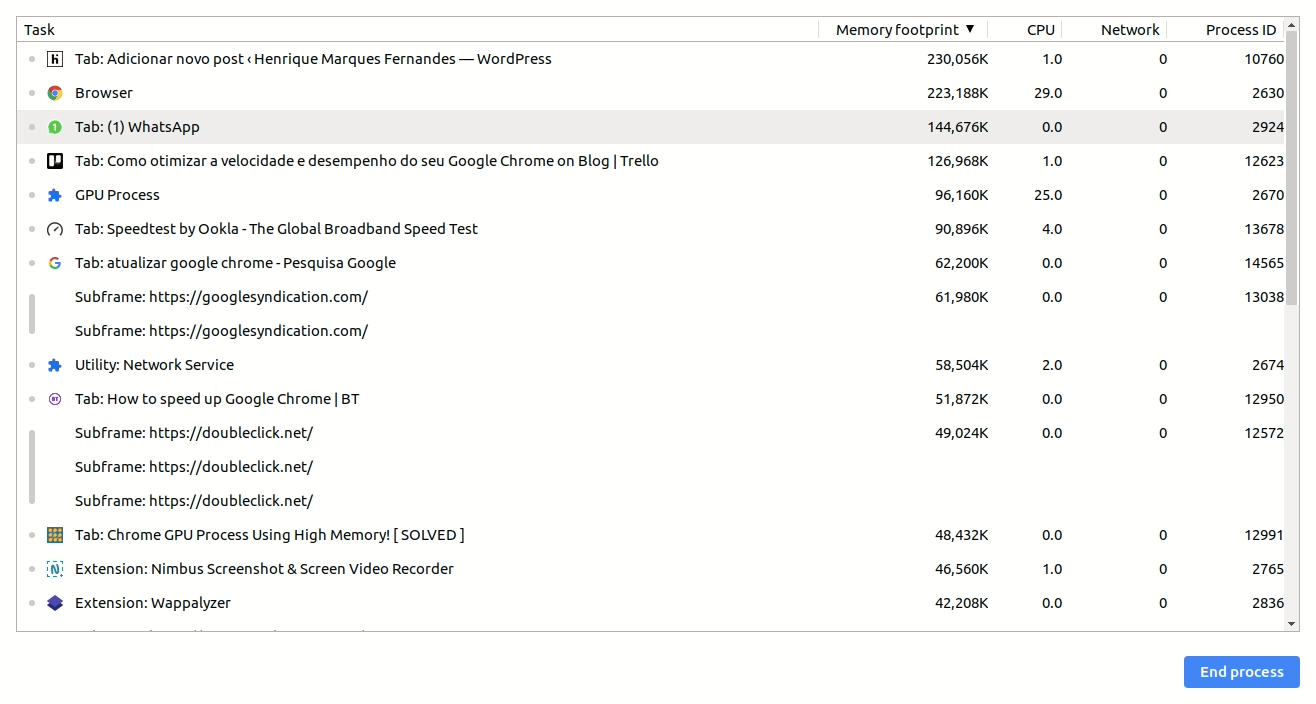Select first googlesyndication.com subframe row
Screen dimensions: 1316x704
pos(651,297)
